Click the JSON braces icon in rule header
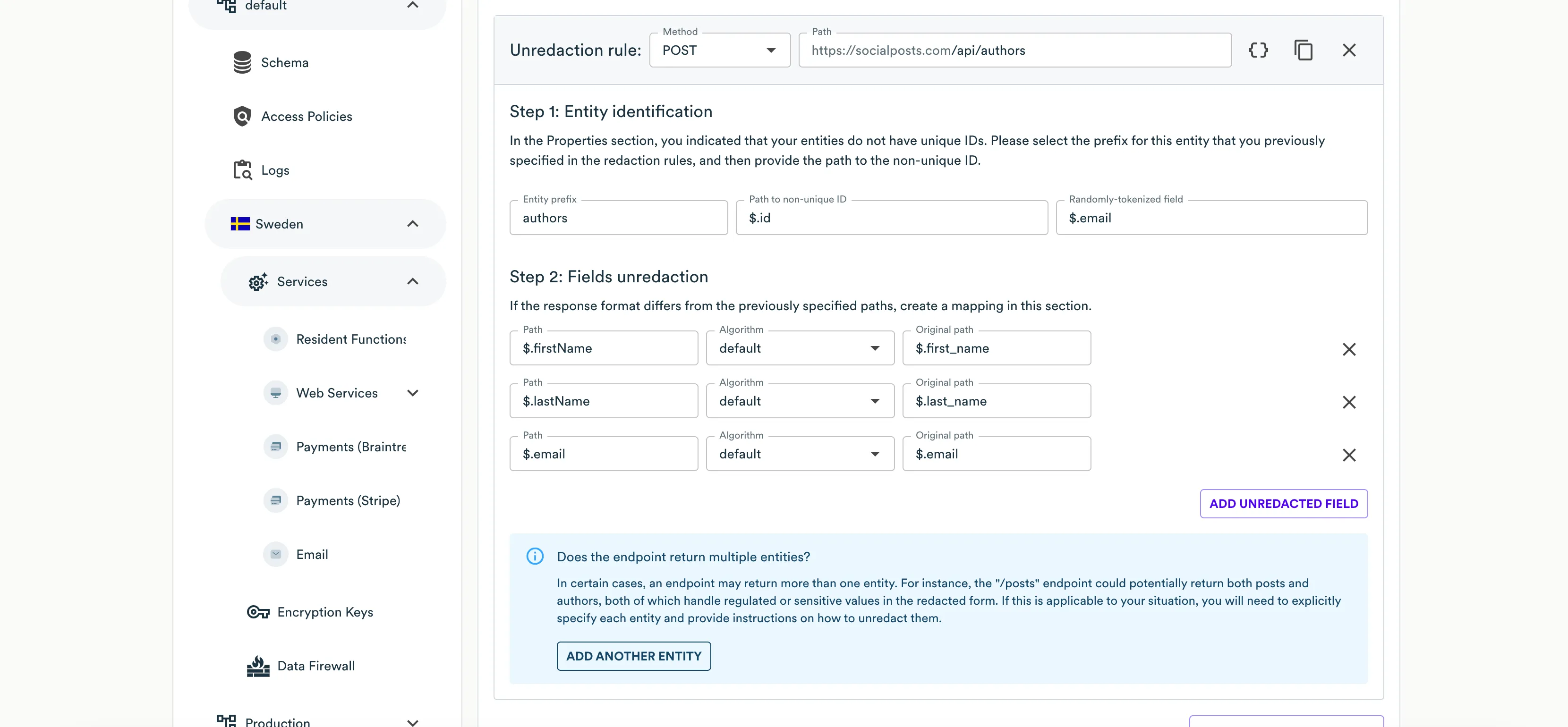 tap(1258, 50)
